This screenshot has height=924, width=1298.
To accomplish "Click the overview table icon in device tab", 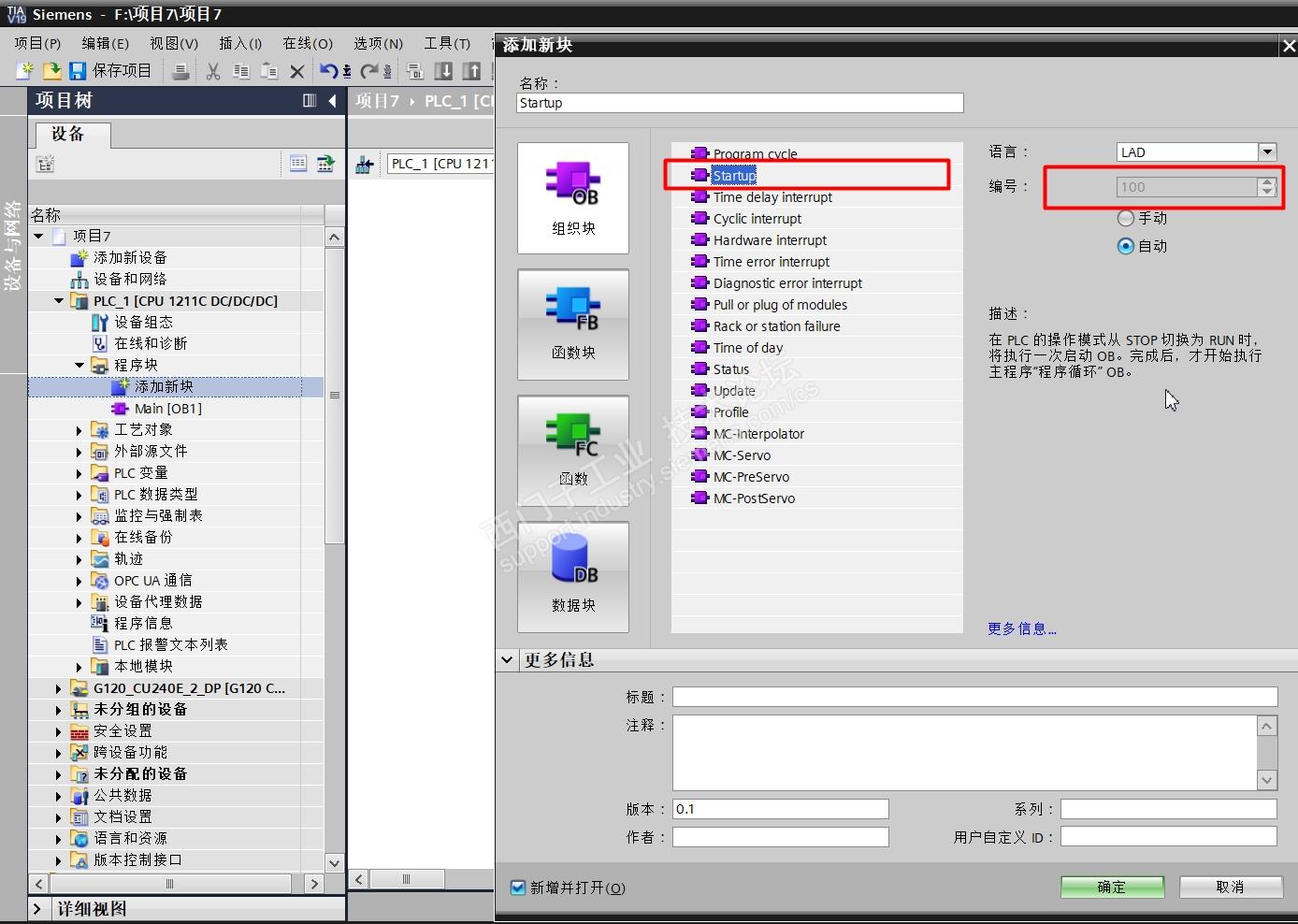I will pyautogui.click(x=298, y=164).
